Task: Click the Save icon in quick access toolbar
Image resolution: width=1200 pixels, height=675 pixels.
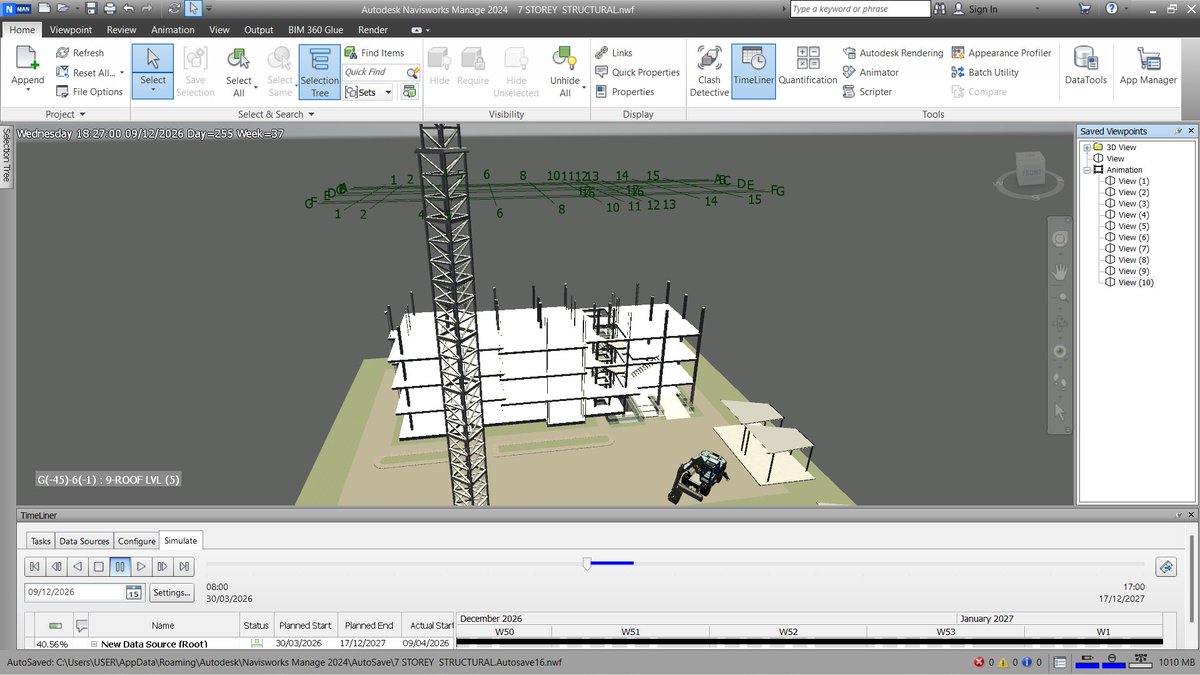Action: [x=90, y=9]
